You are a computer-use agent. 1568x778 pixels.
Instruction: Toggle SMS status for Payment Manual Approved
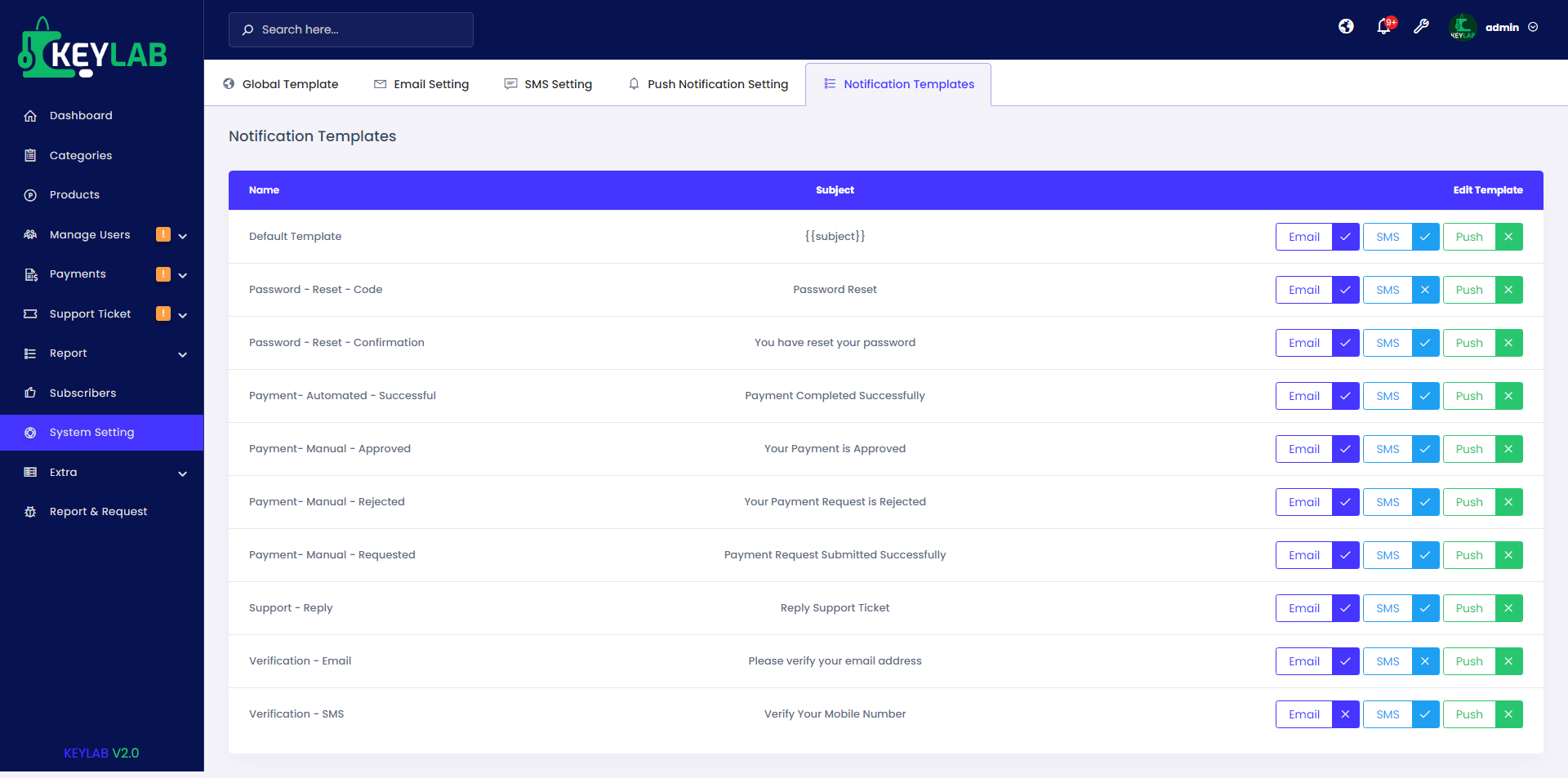(1425, 449)
